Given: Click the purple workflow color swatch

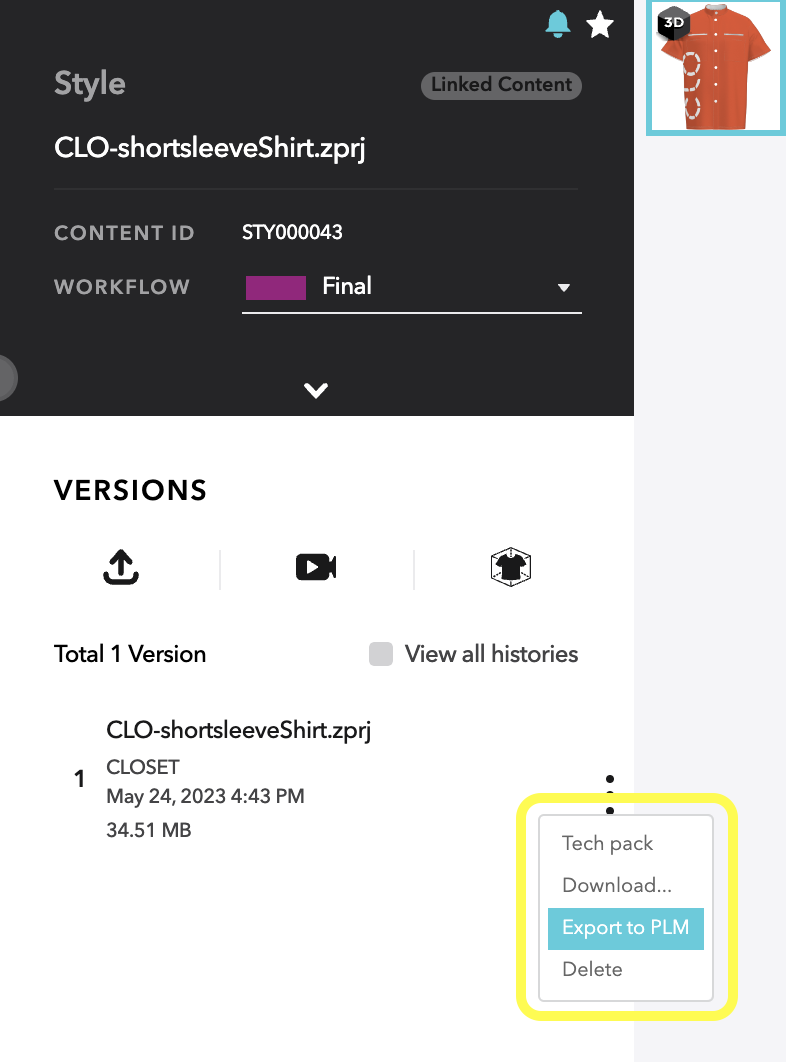Looking at the screenshot, I should 275,288.
